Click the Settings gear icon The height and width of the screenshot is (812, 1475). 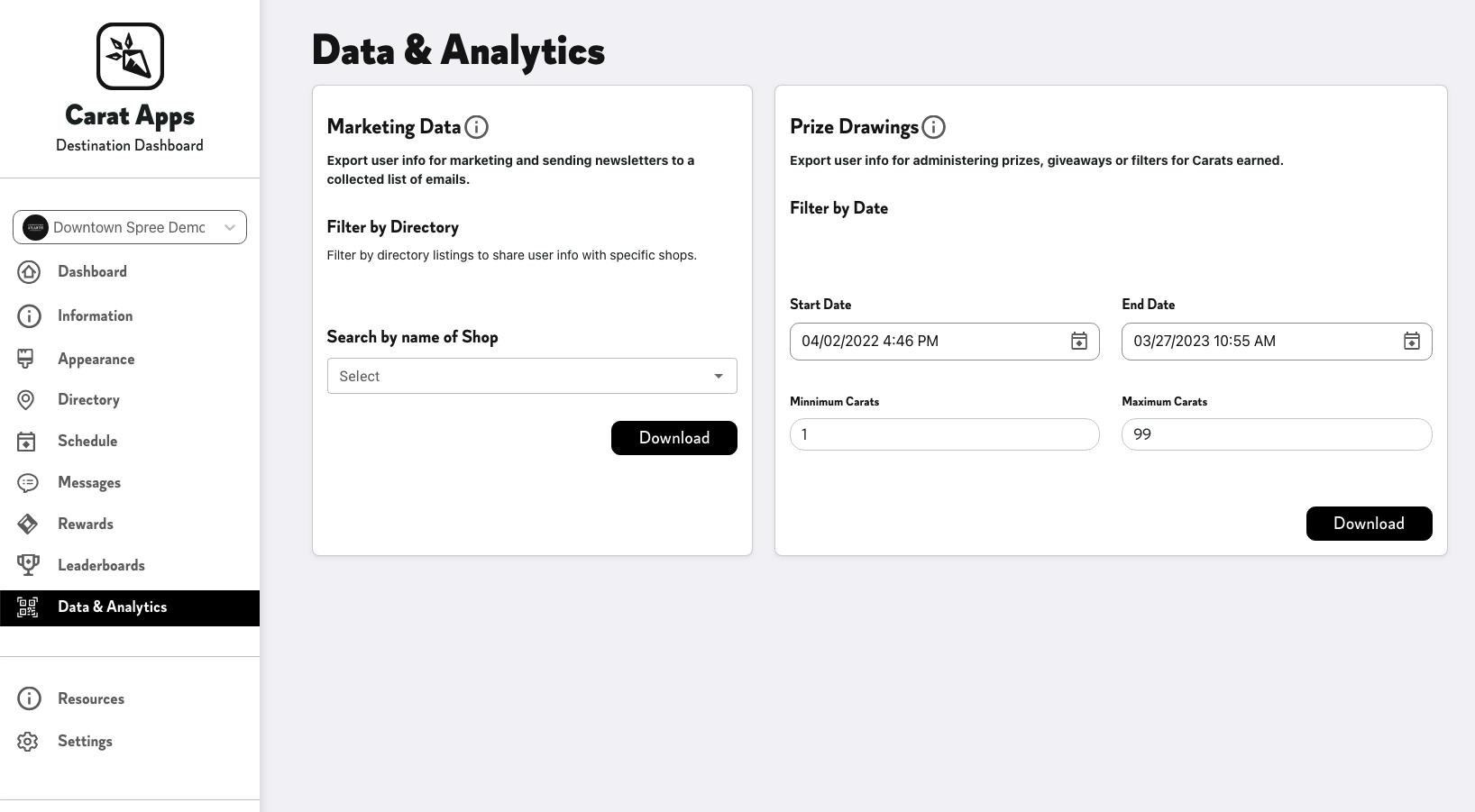click(x=28, y=741)
